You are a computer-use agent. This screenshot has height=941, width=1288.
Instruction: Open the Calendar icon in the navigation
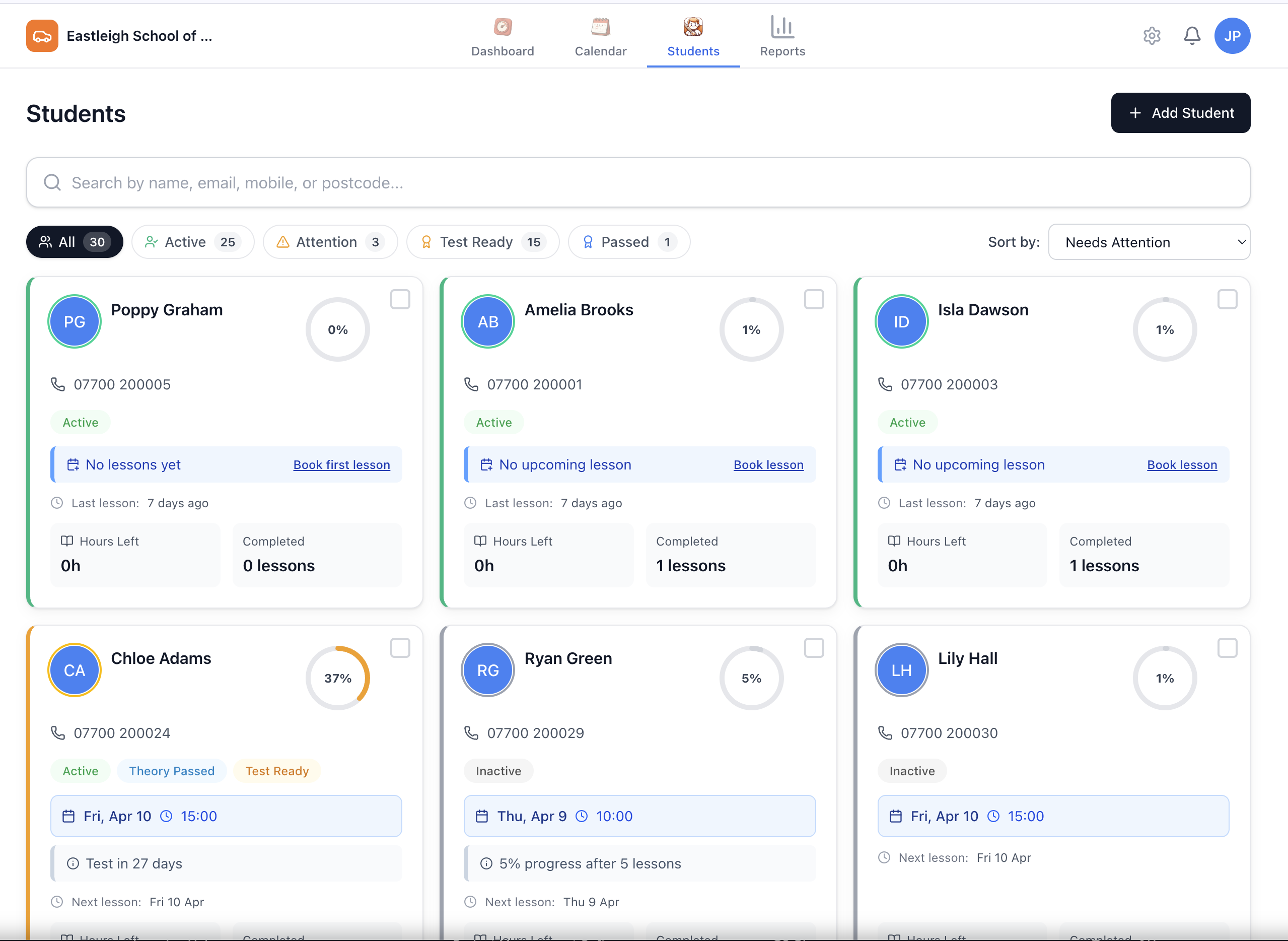coord(600,27)
